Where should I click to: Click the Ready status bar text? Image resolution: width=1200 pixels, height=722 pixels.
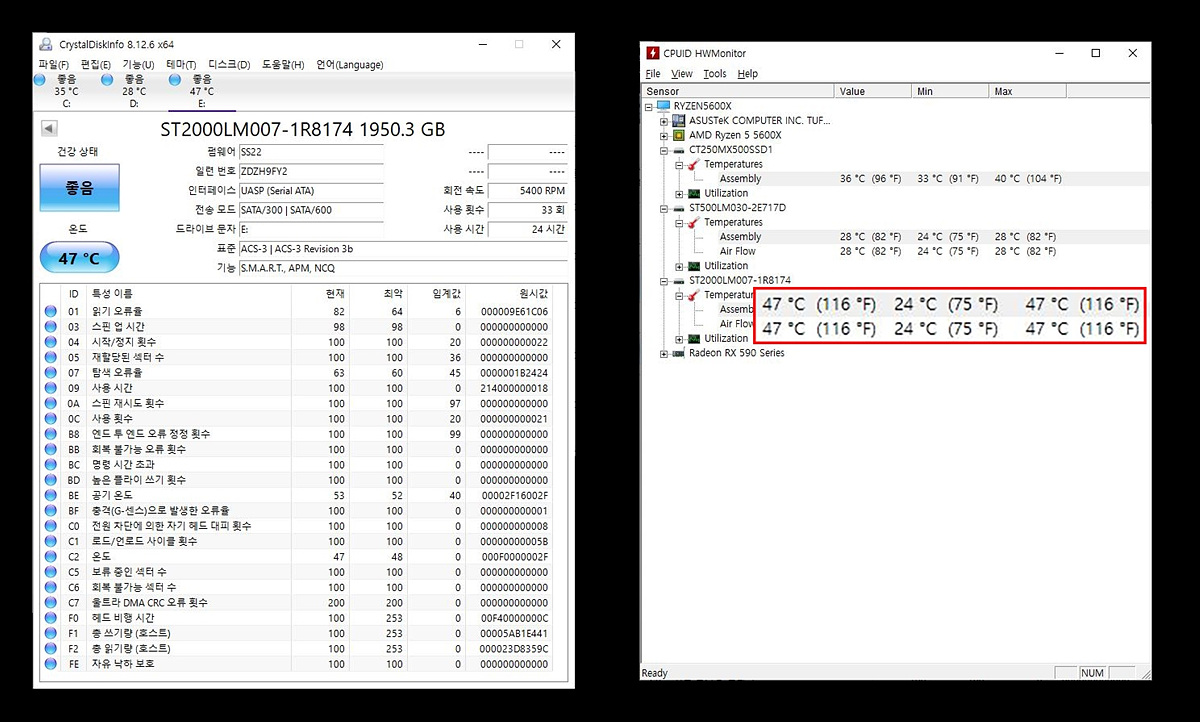655,673
